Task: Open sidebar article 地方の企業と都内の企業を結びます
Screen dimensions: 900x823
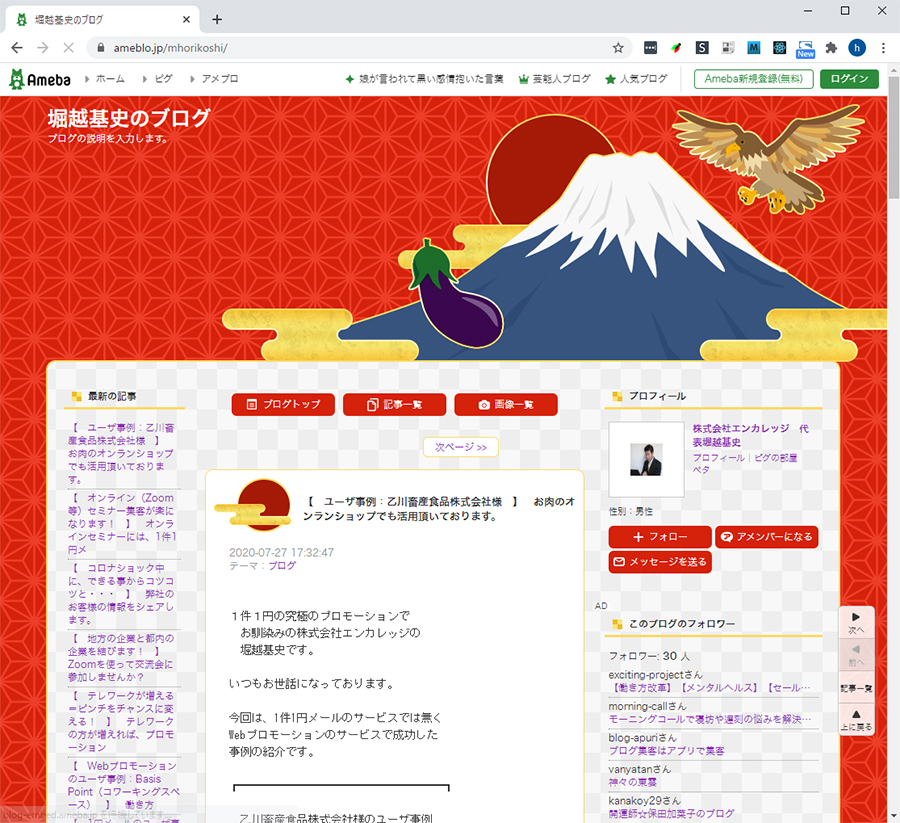Action: coord(121,657)
